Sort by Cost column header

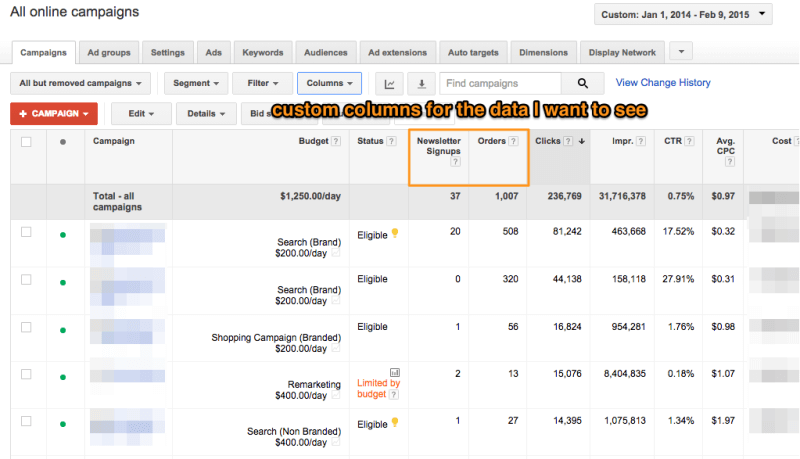point(781,141)
